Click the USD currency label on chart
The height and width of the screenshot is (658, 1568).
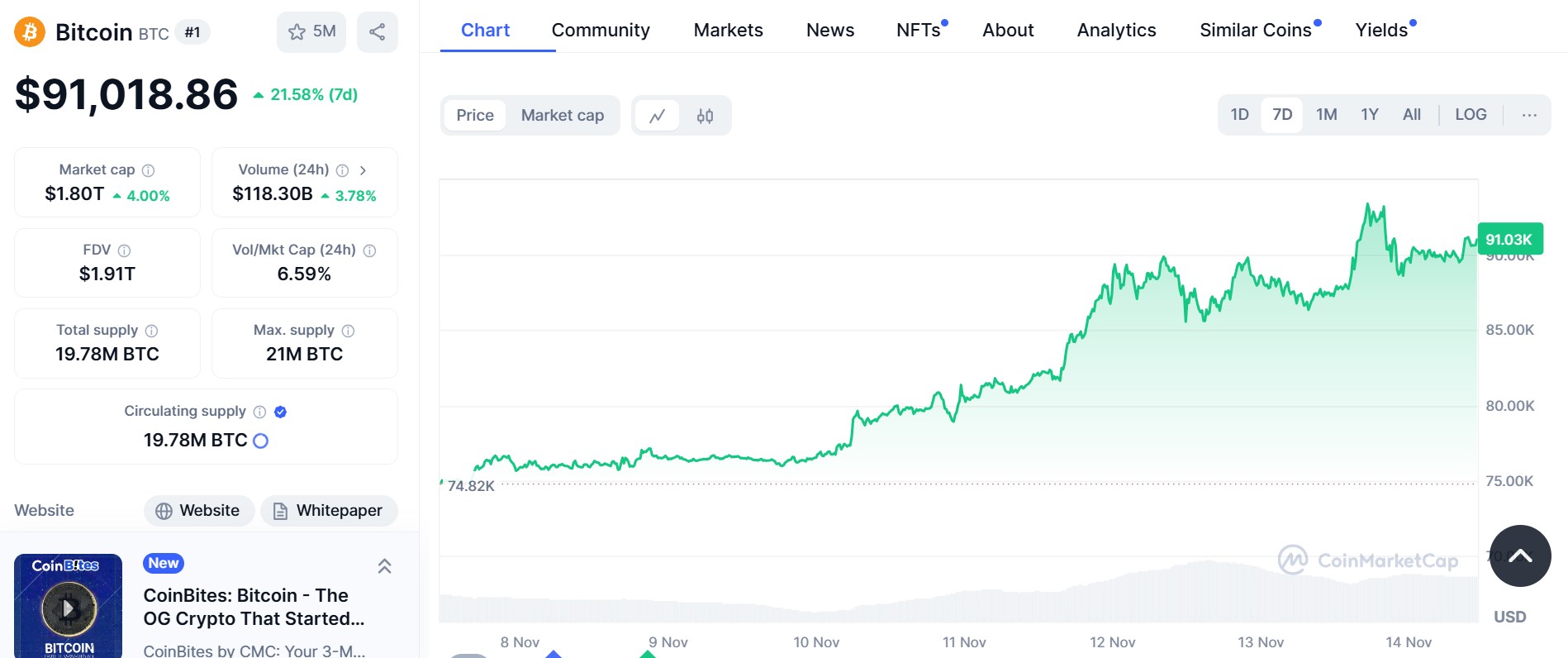tap(1509, 617)
